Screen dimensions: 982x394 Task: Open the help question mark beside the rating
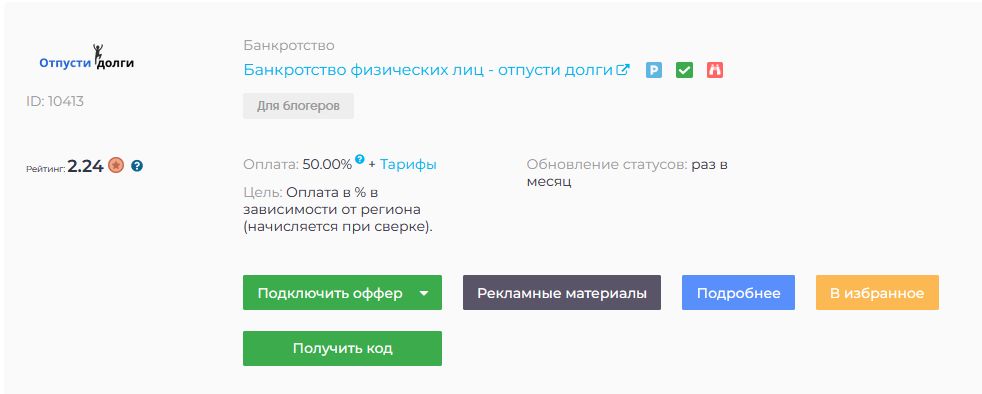(x=137, y=166)
